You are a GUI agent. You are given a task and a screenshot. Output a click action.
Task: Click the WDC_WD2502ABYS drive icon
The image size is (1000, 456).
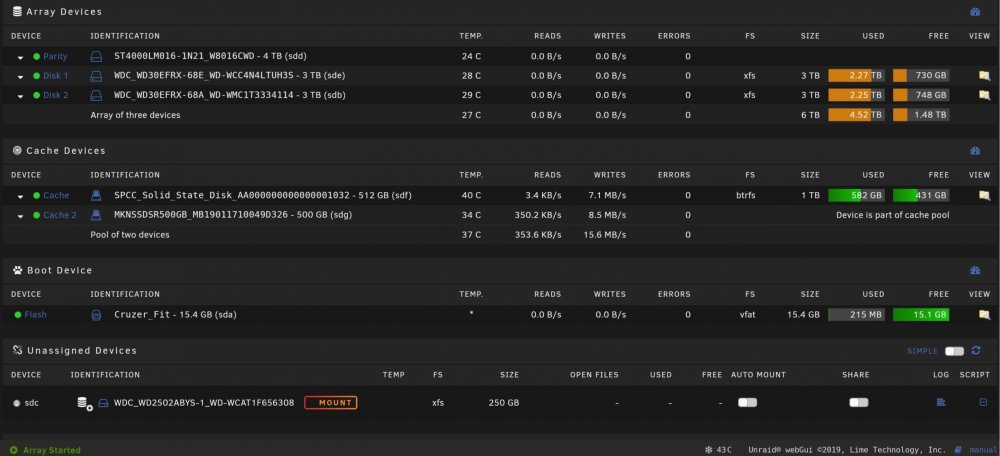pos(103,403)
